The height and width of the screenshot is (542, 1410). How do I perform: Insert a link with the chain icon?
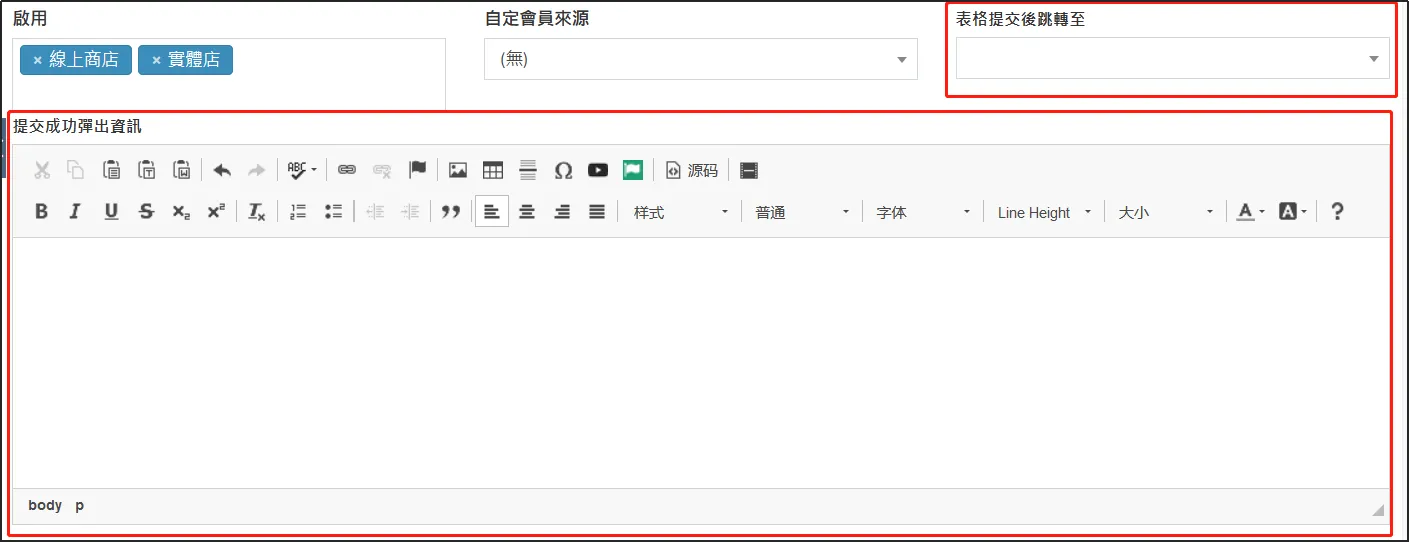(347, 170)
